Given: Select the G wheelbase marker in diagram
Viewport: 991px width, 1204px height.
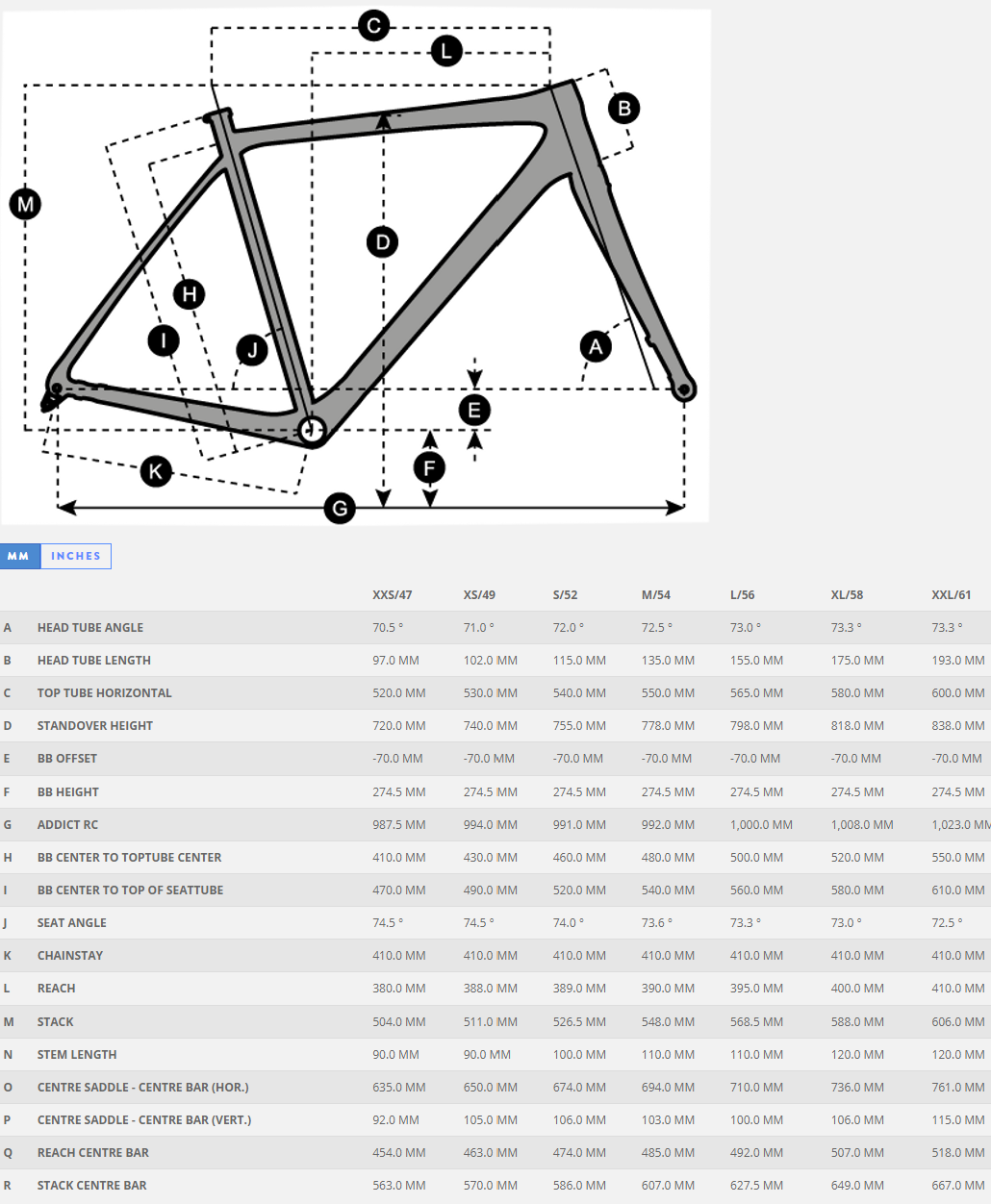Looking at the screenshot, I should click(x=340, y=508).
